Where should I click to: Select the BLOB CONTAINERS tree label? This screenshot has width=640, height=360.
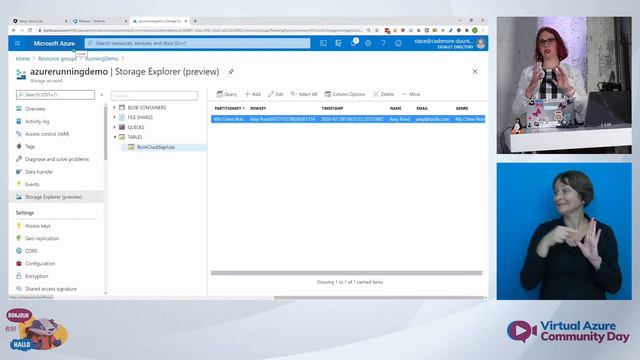coord(147,108)
